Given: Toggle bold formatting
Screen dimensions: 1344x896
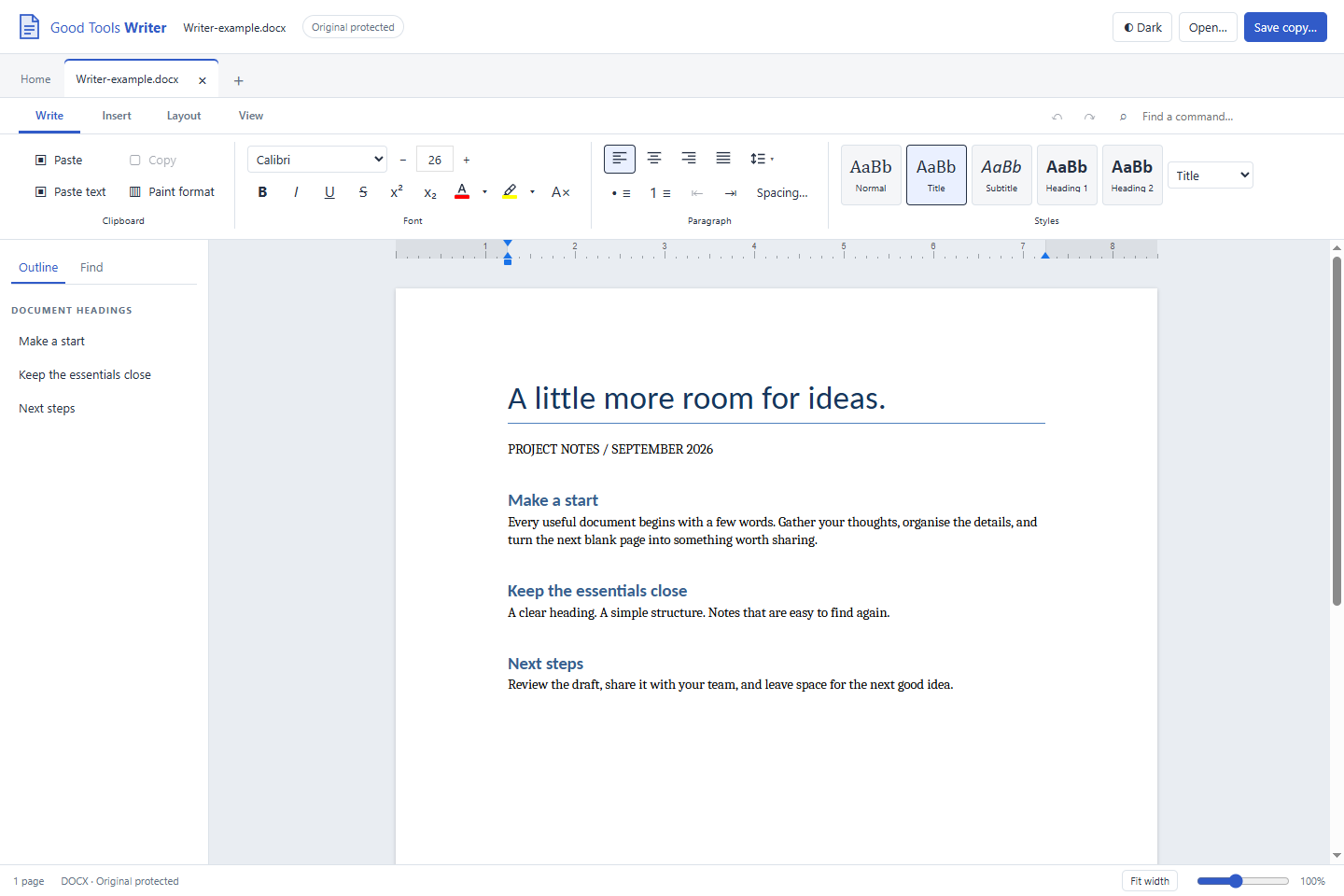Looking at the screenshot, I should click(262, 192).
